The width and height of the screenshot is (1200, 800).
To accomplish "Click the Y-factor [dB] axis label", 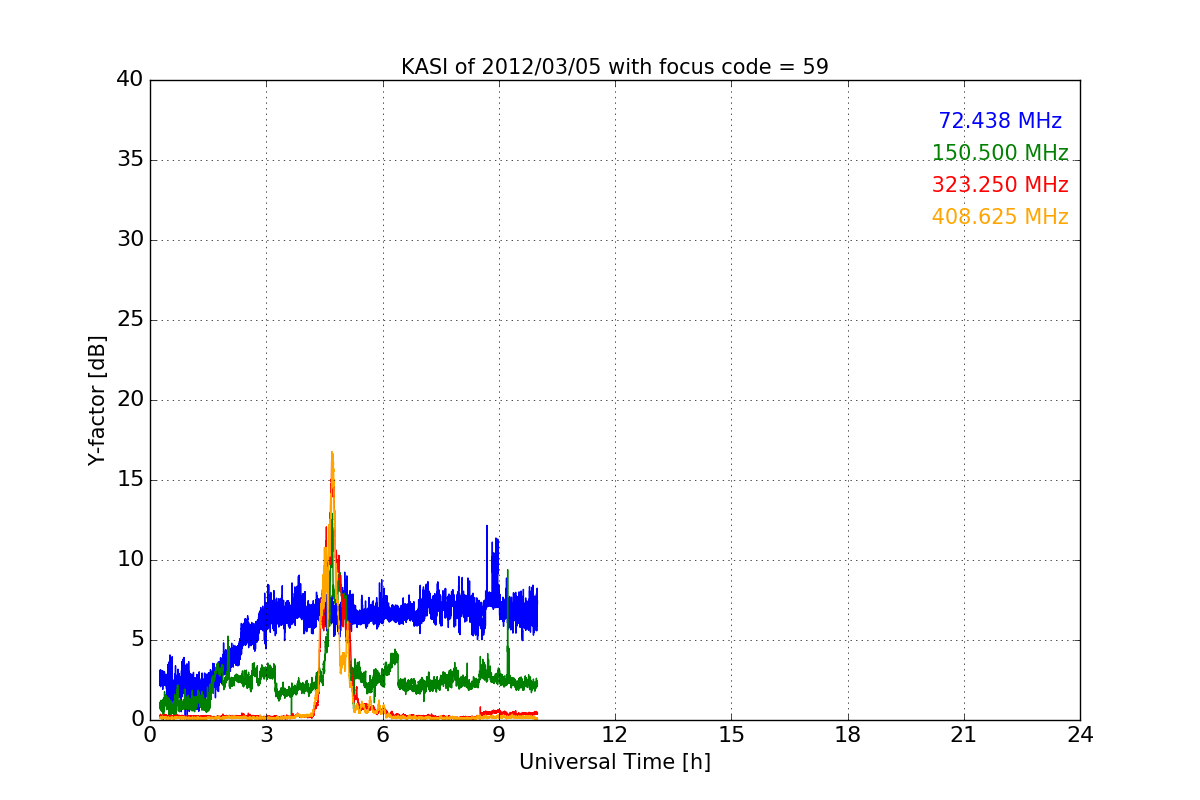I will 97,400.
